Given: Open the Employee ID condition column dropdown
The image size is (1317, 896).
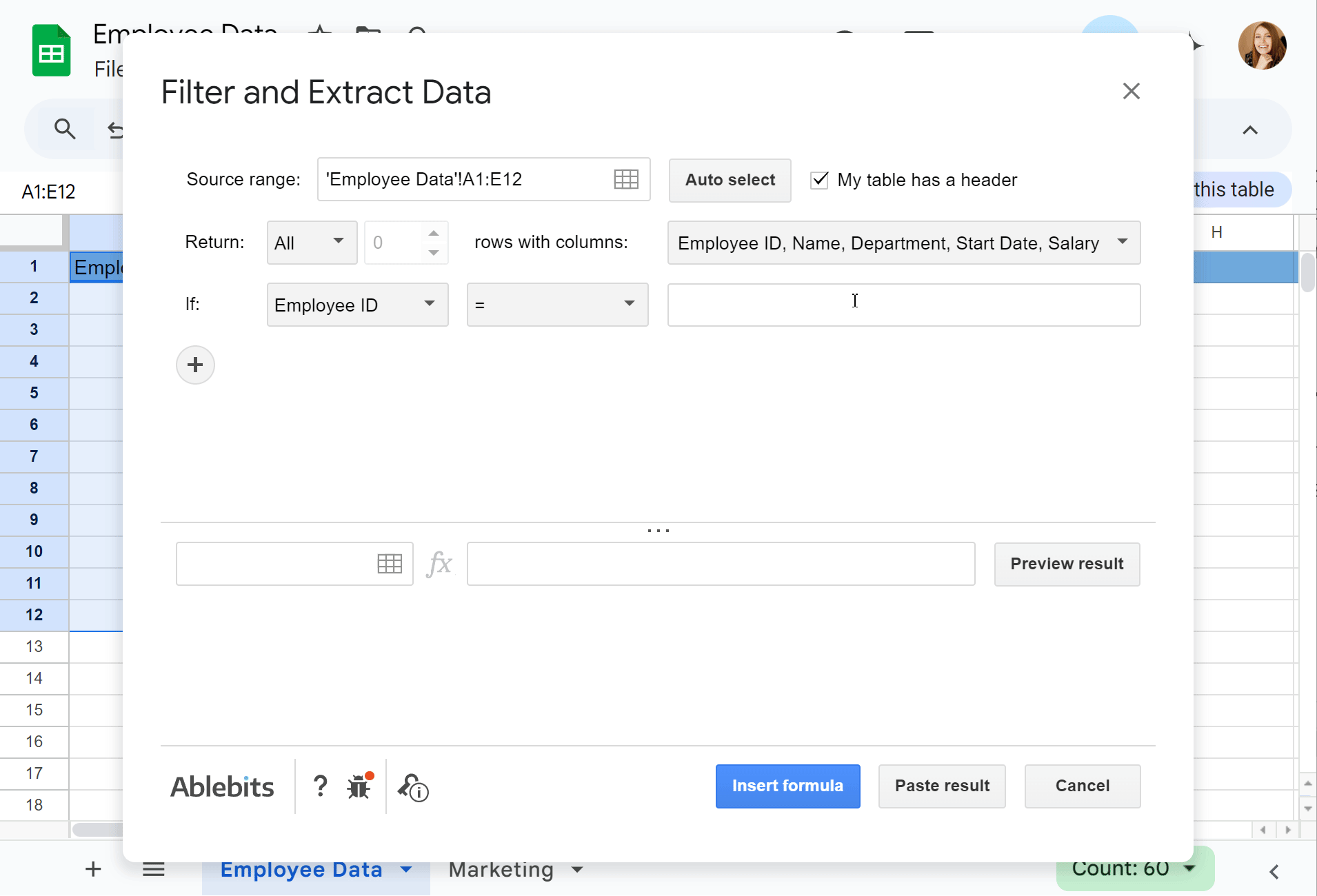Looking at the screenshot, I should click(357, 305).
